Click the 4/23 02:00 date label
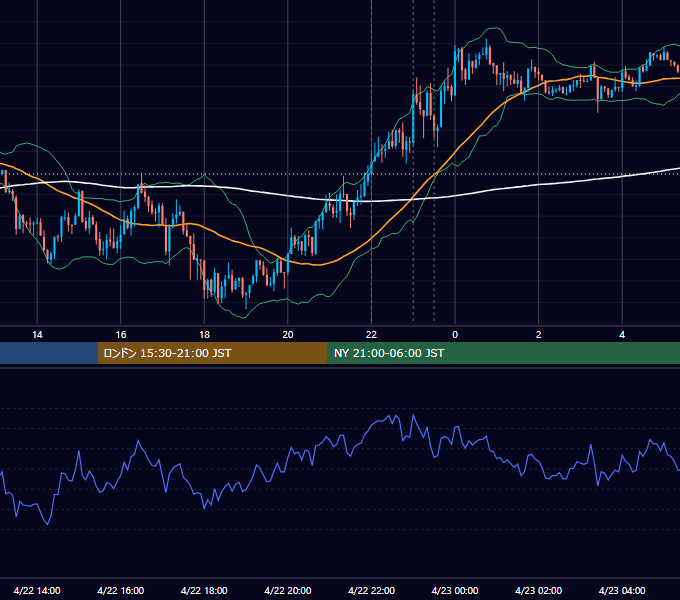The height and width of the screenshot is (600, 680). point(538,590)
